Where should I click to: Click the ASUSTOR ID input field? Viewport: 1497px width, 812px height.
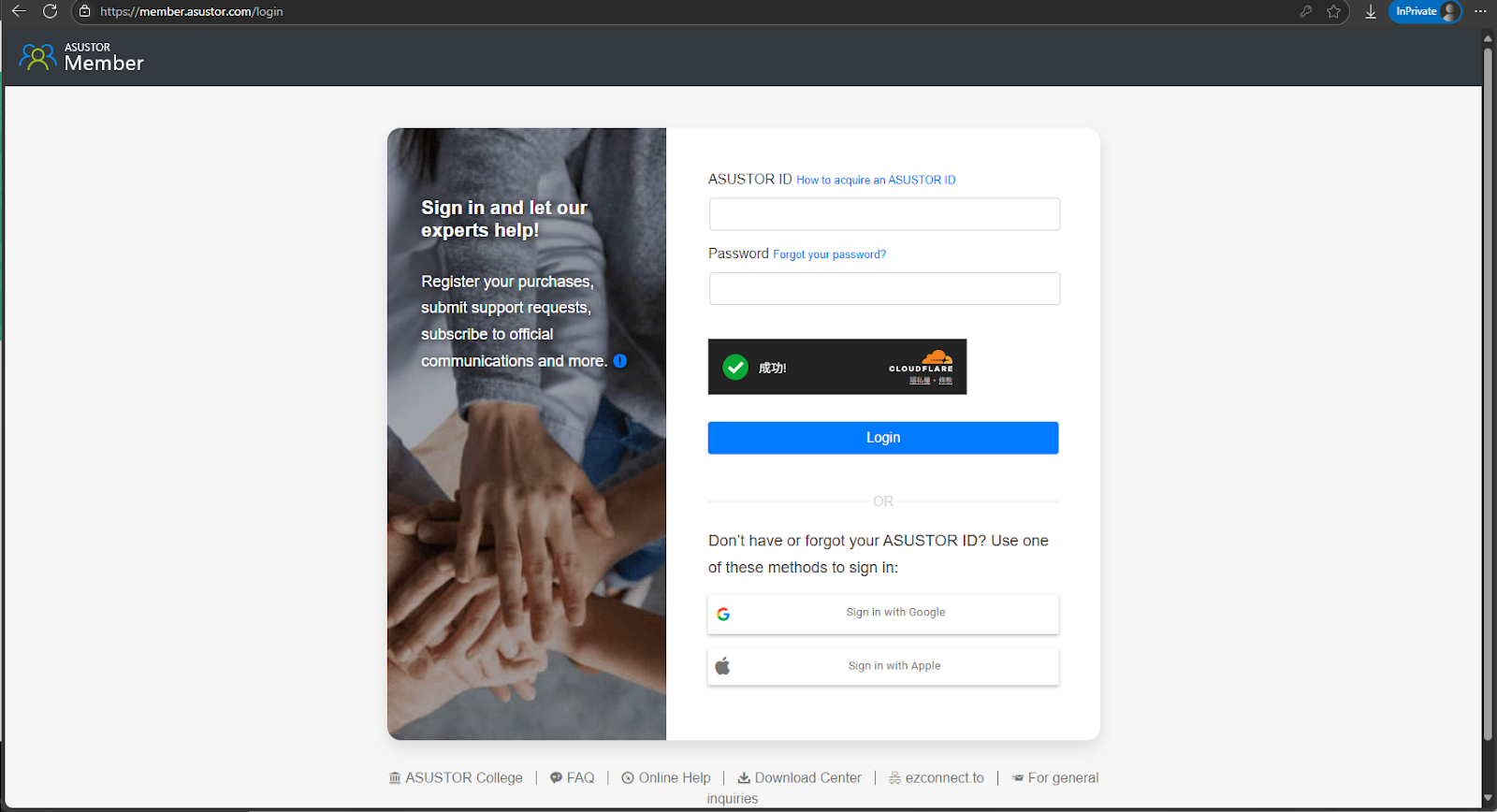click(x=884, y=214)
